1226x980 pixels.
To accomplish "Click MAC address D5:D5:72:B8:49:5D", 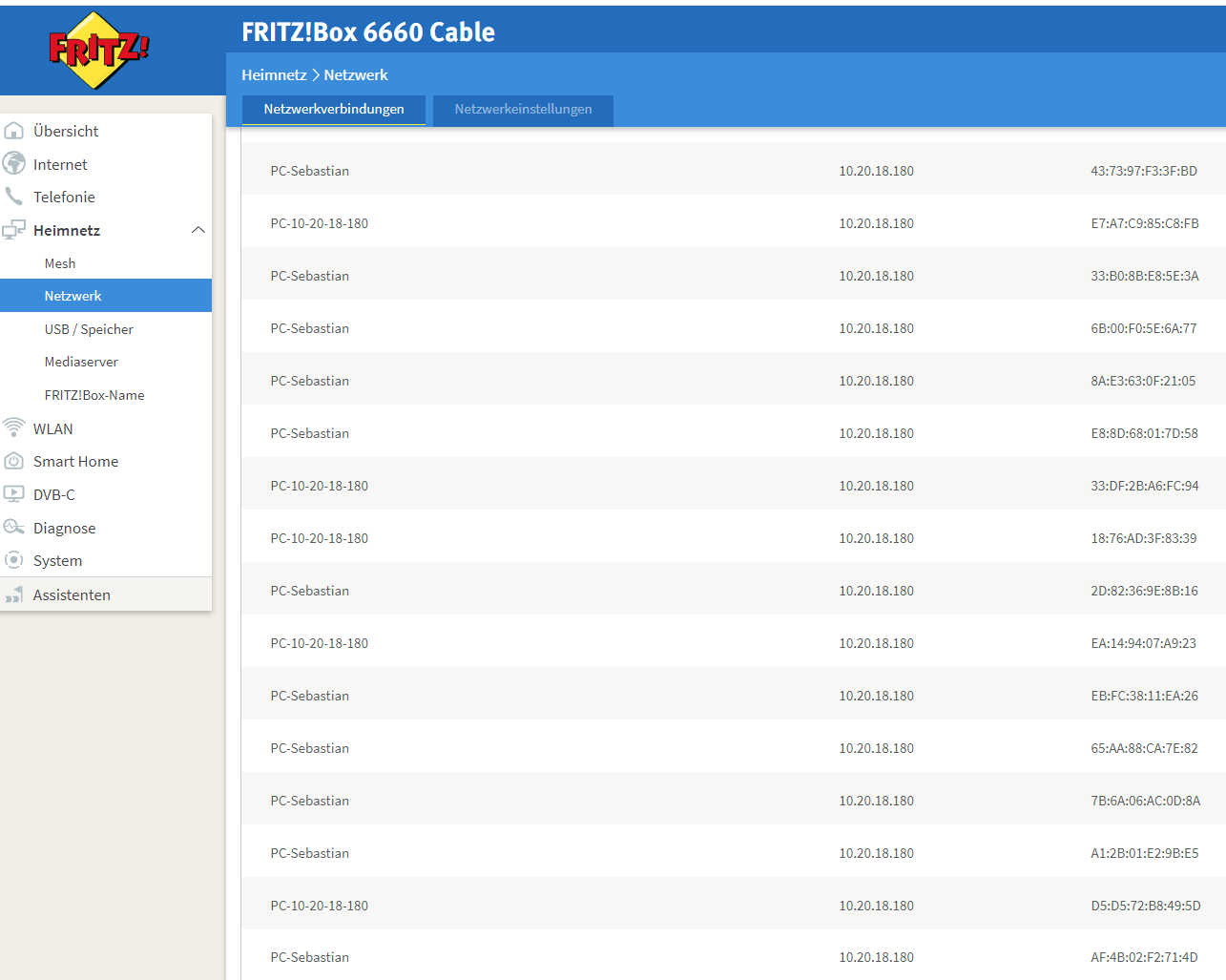I will coord(1146,906).
